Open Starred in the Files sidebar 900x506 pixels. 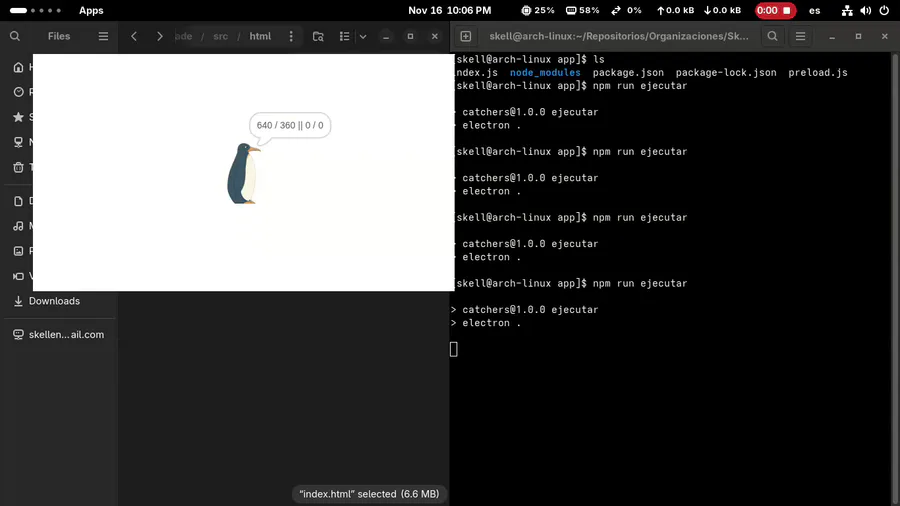click(x=18, y=117)
